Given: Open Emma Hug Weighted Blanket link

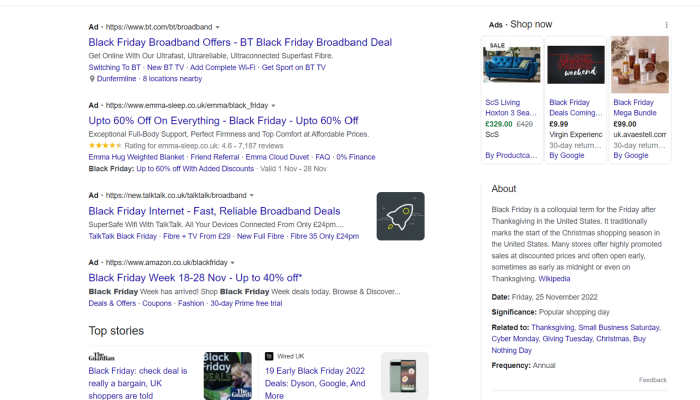Looking at the screenshot, I should click(136, 157).
